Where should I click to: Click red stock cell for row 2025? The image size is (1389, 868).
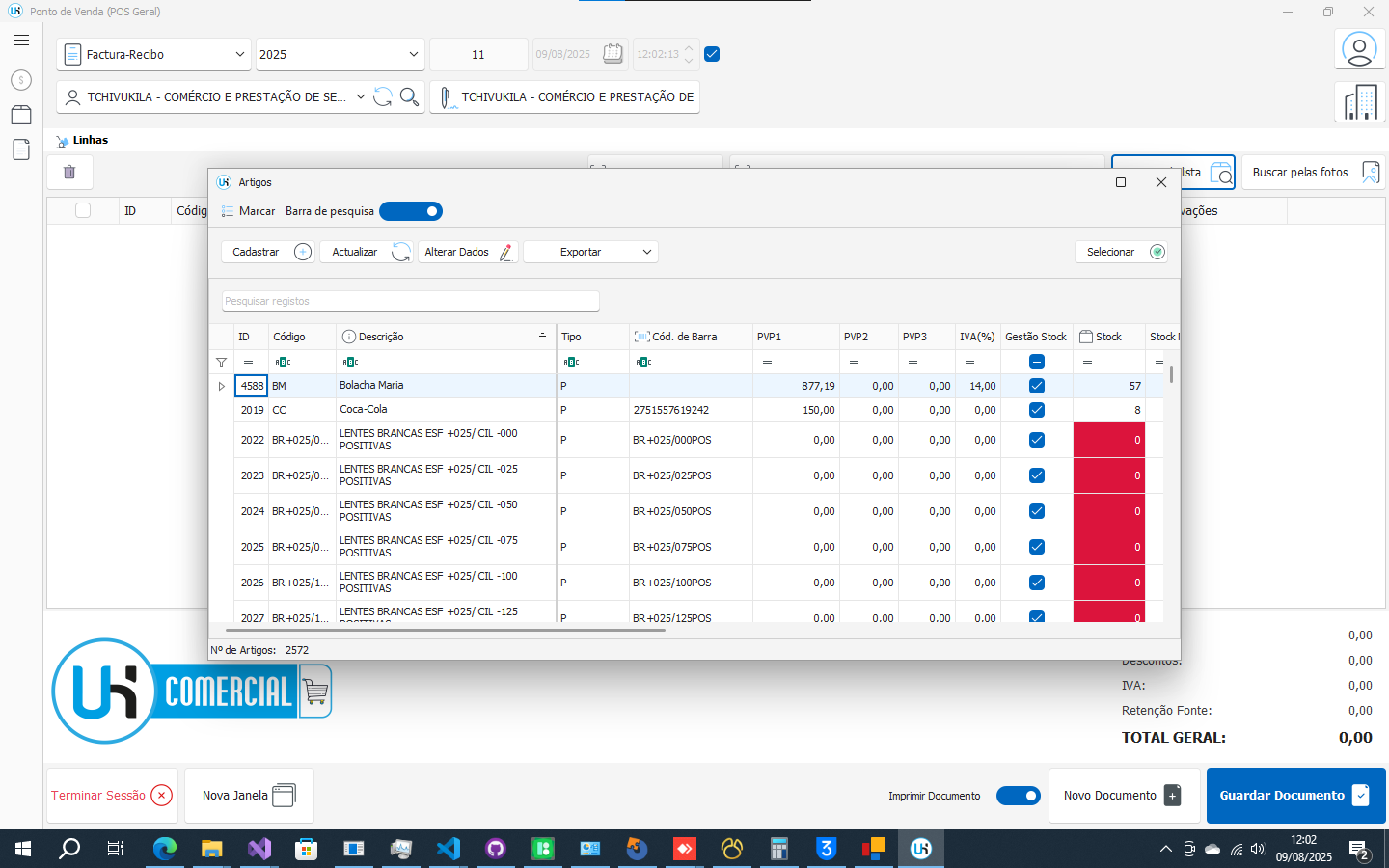pos(1109,547)
